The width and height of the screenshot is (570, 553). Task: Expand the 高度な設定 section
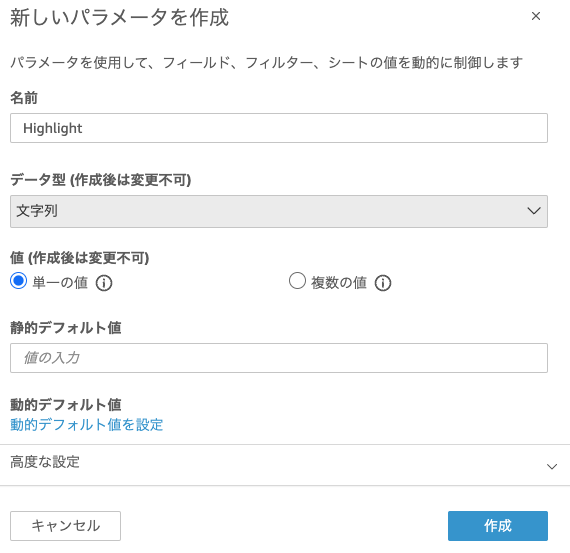point(285,465)
